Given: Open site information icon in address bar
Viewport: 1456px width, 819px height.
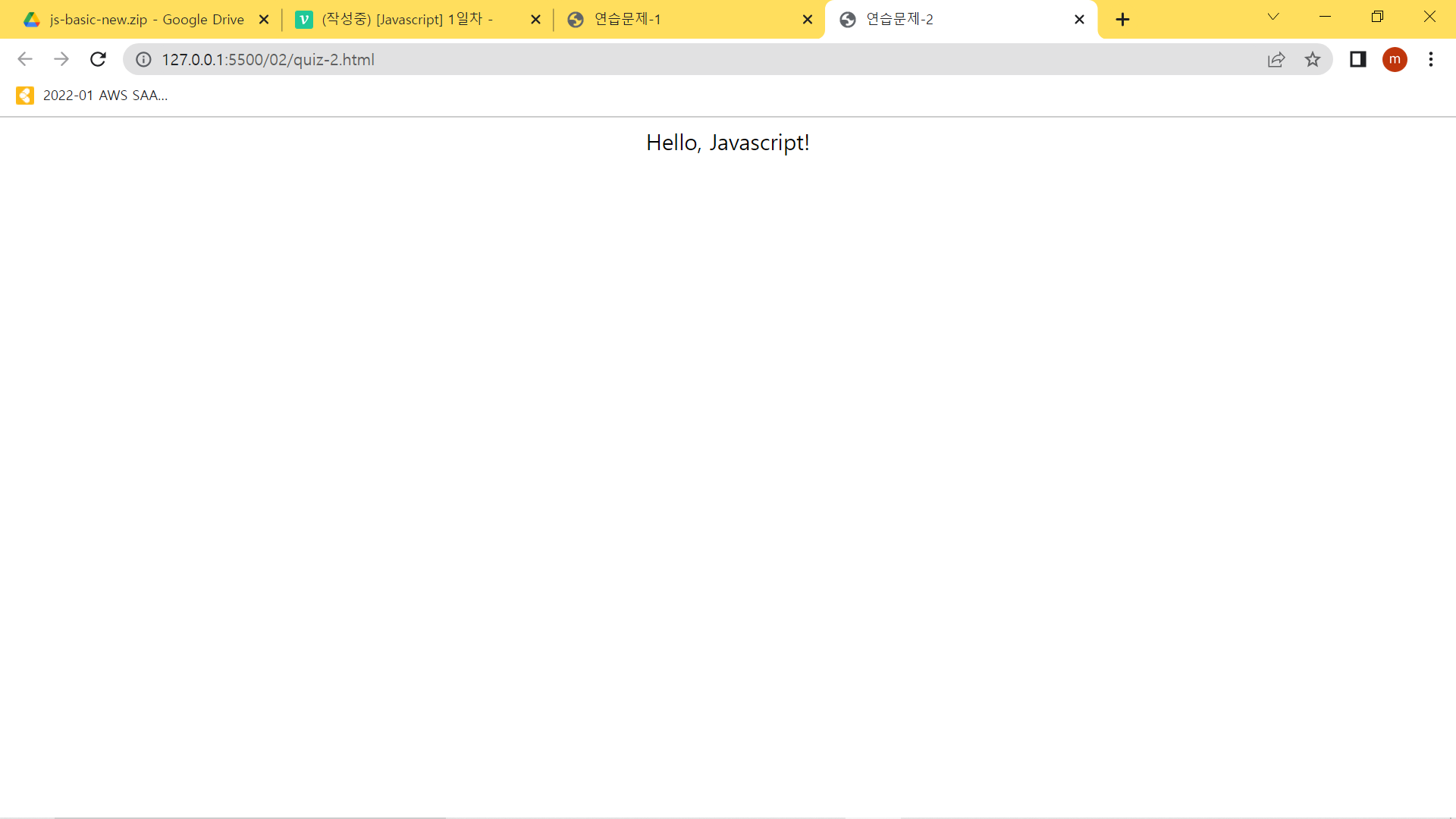Looking at the screenshot, I should point(143,59).
